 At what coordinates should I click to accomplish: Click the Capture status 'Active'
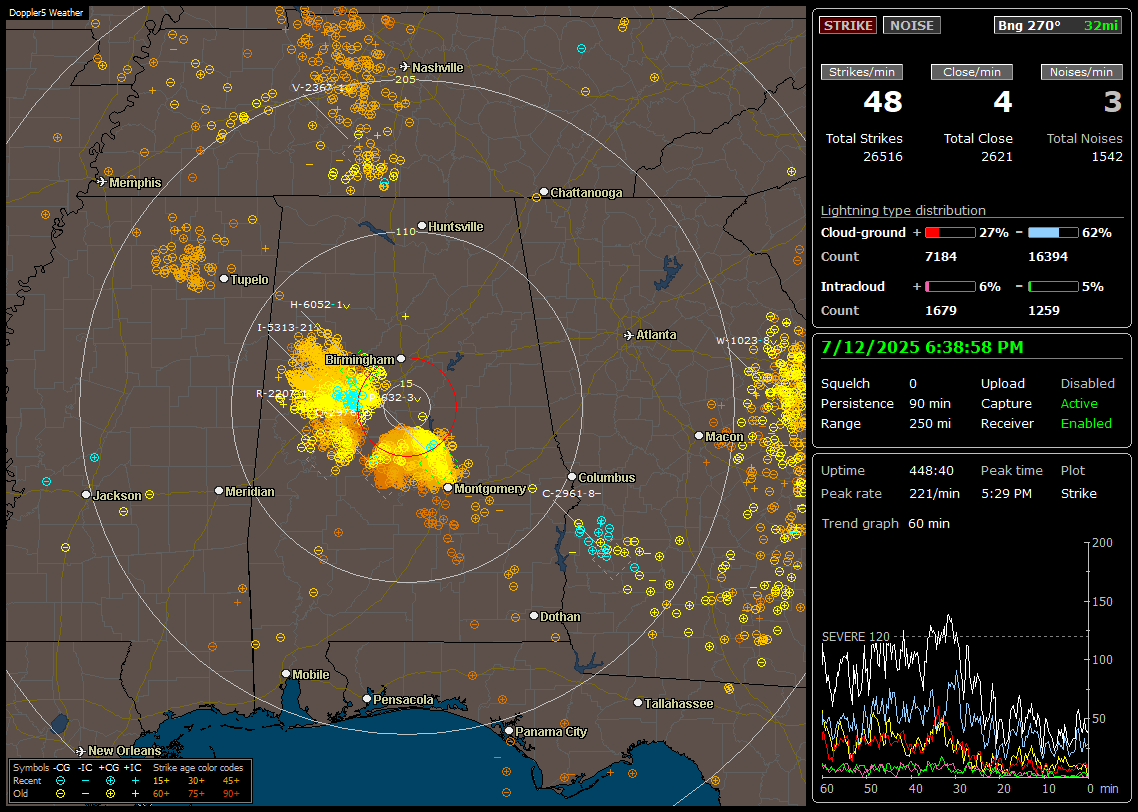1078,403
